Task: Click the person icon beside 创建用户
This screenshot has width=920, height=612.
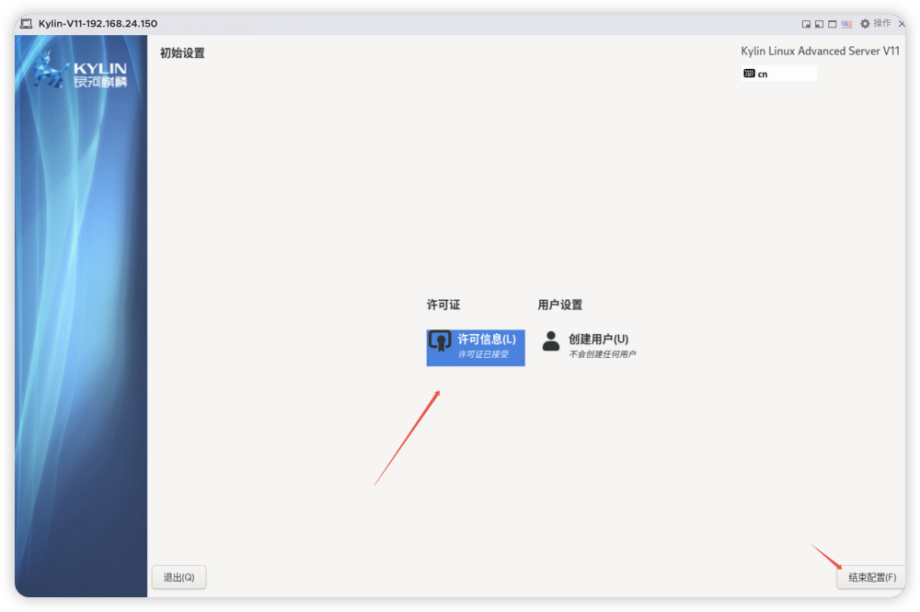Action: pyautogui.click(x=551, y=341)
